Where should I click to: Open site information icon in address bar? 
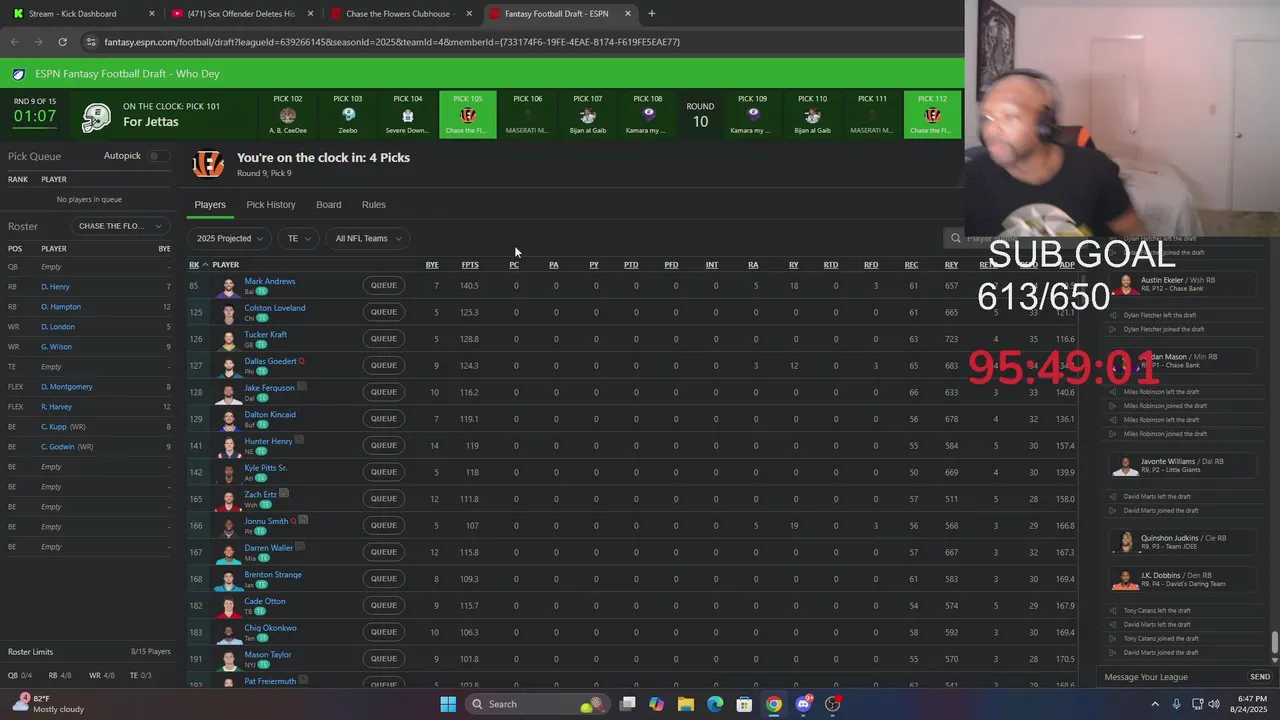tap(91, 42)
